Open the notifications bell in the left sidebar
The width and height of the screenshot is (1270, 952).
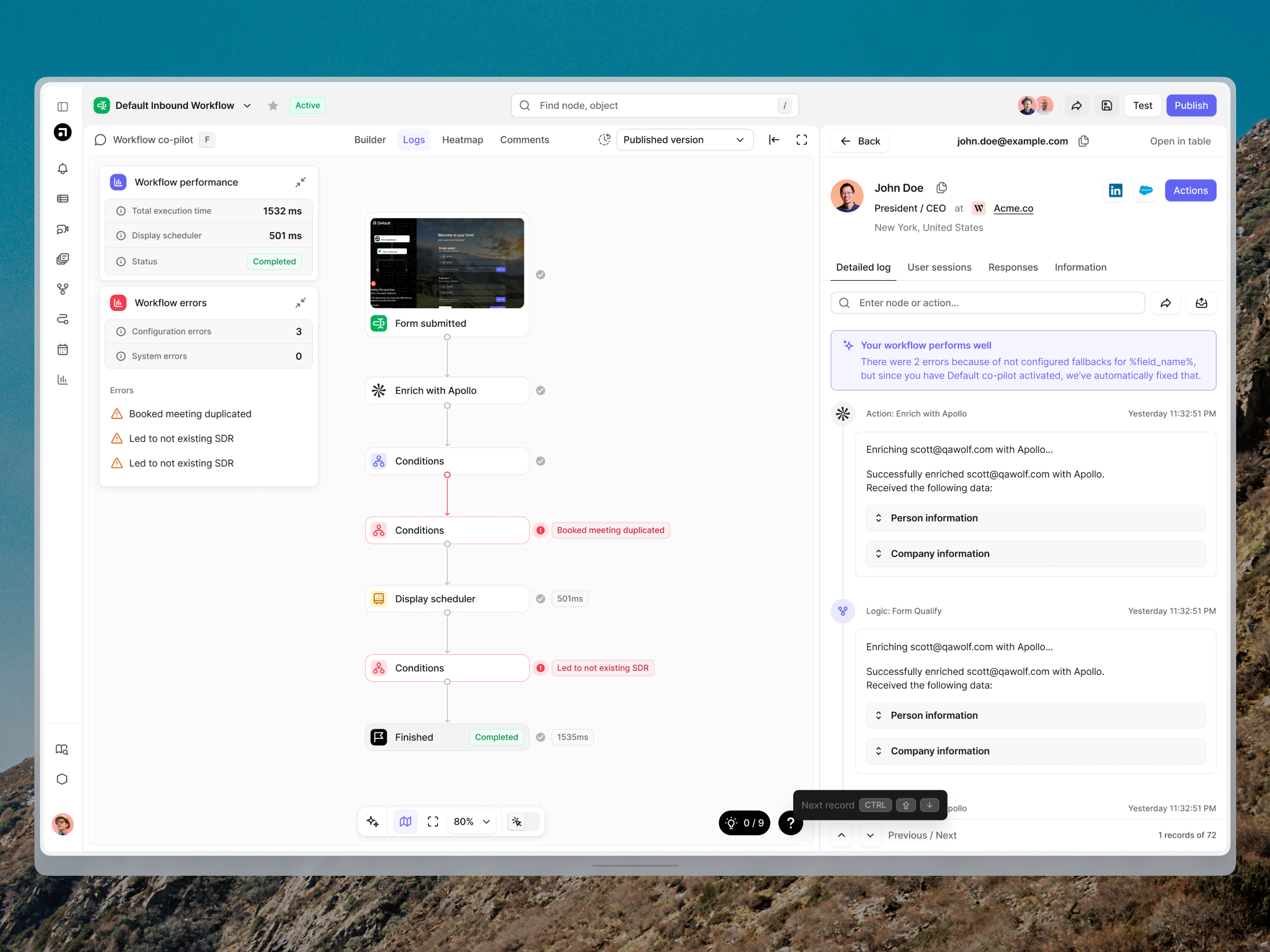pos(63,168)
